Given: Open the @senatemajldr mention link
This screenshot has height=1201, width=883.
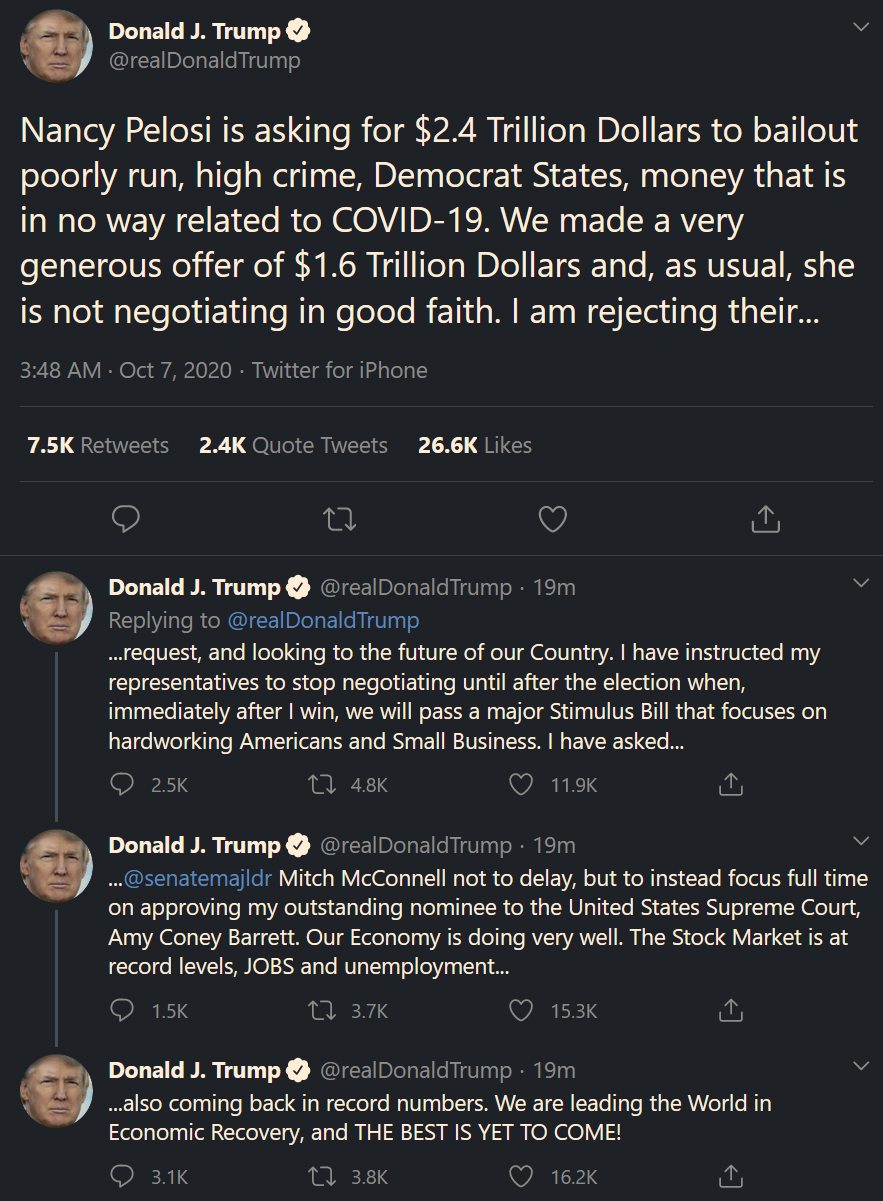Looking at the screenshot, I should [x=197, y=878].
